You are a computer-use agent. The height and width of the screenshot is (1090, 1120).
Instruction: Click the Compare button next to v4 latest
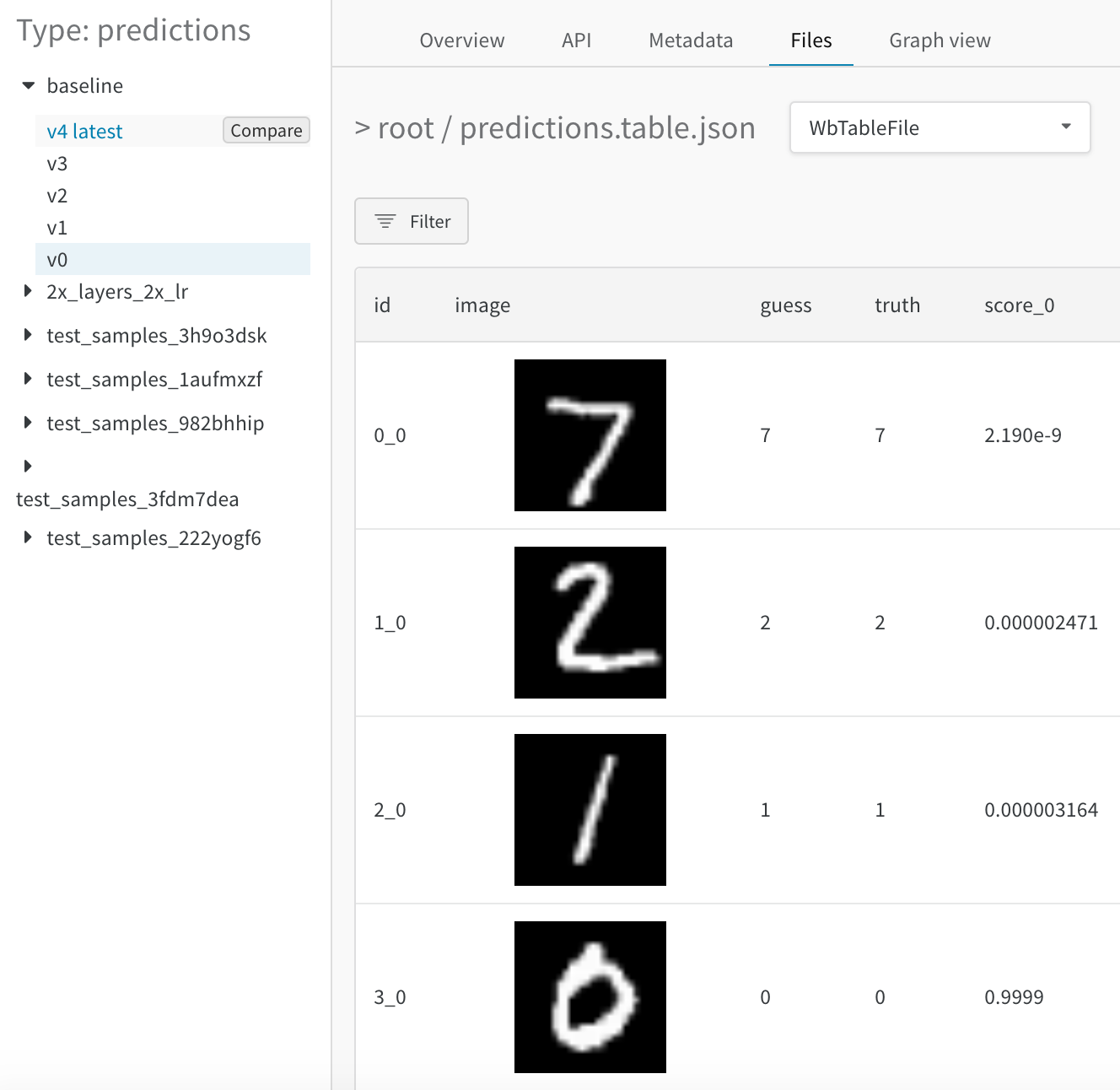pyautogui.click(x=266, y=130)
